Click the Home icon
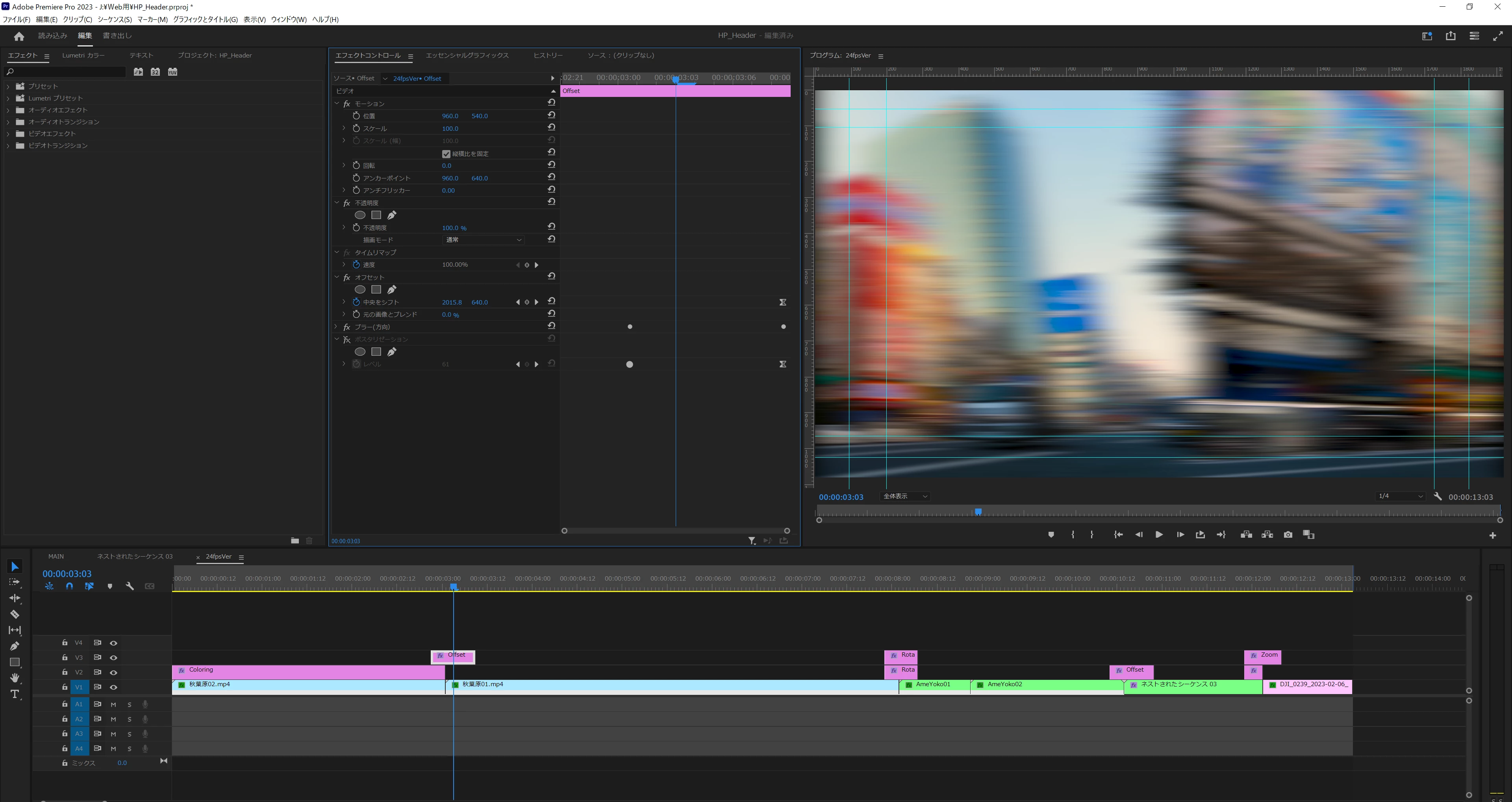 pos(19,36)
